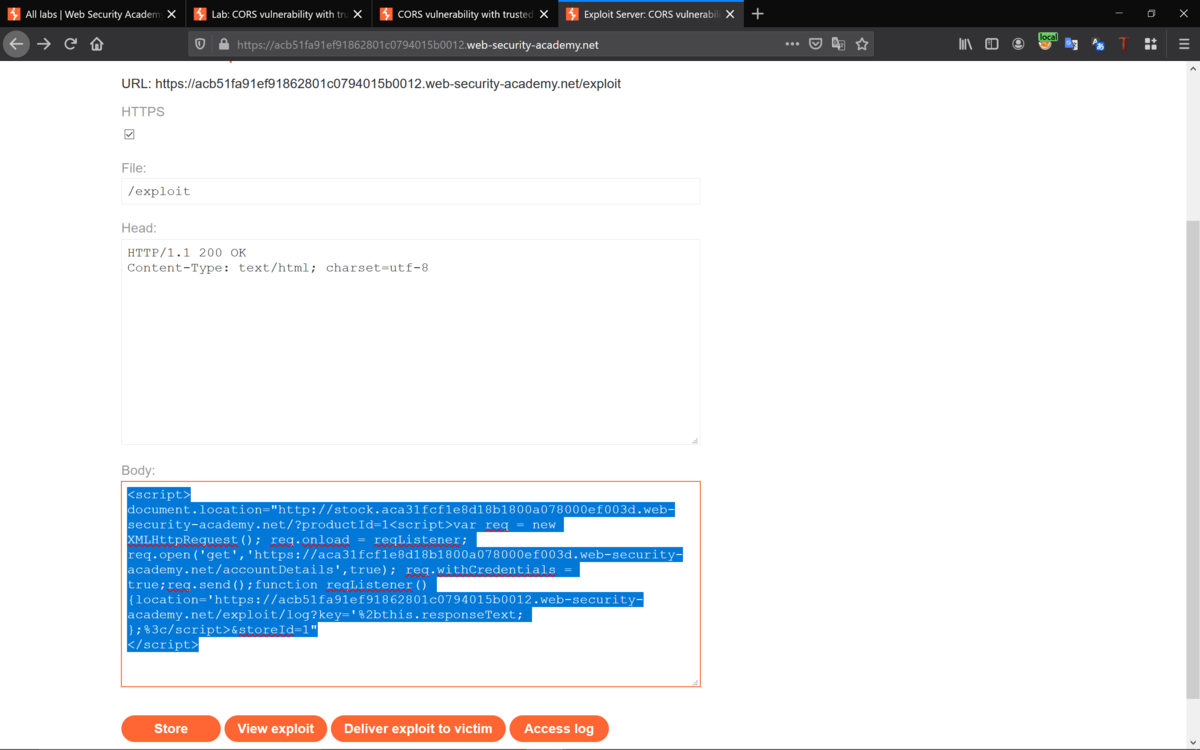This screenshot has height=750, width=1200.
Task: Close the Exploit Server tab
Action: coord(732,14)
